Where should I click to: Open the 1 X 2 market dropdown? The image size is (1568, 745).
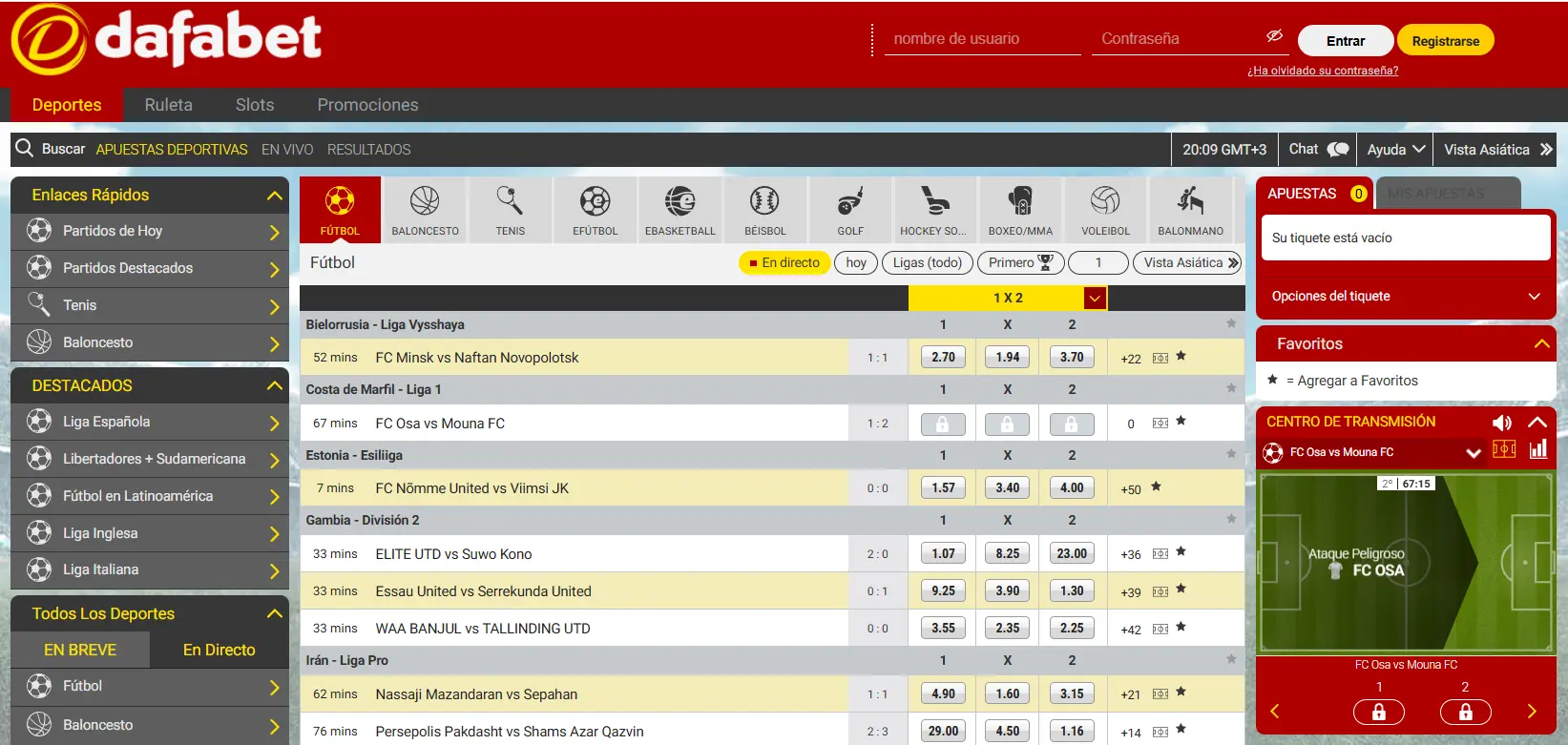pos(1095,299)
